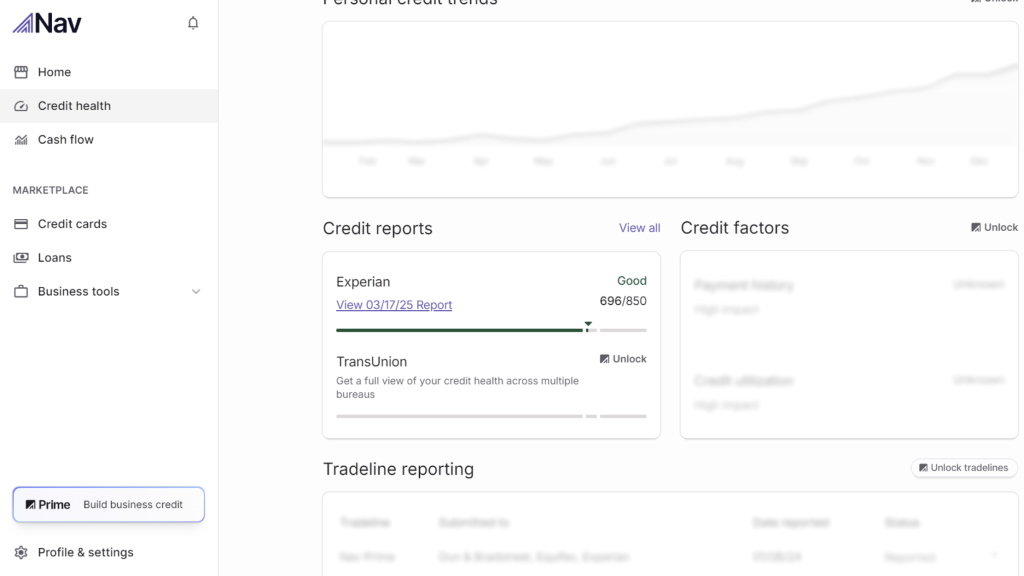Open Profile & settings

(85, 552)
